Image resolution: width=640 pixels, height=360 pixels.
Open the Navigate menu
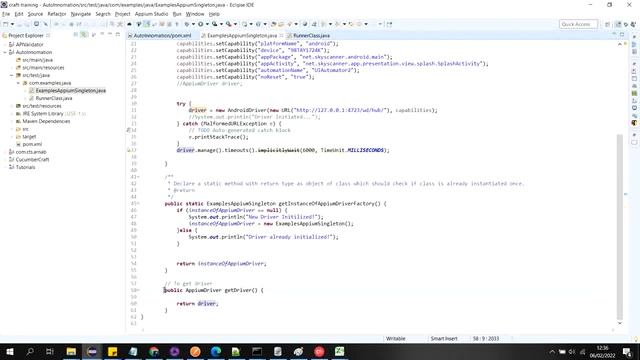point(81,14)
